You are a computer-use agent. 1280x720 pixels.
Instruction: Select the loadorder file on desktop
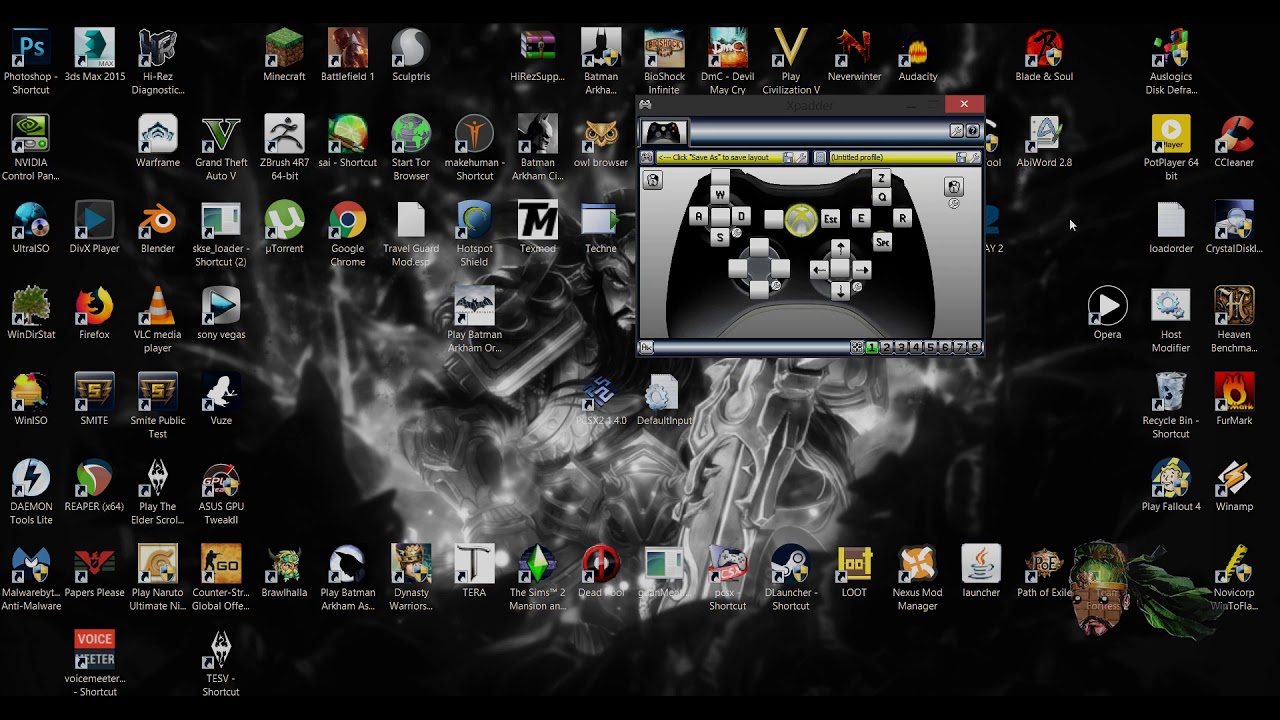(x=1170, y=228)
